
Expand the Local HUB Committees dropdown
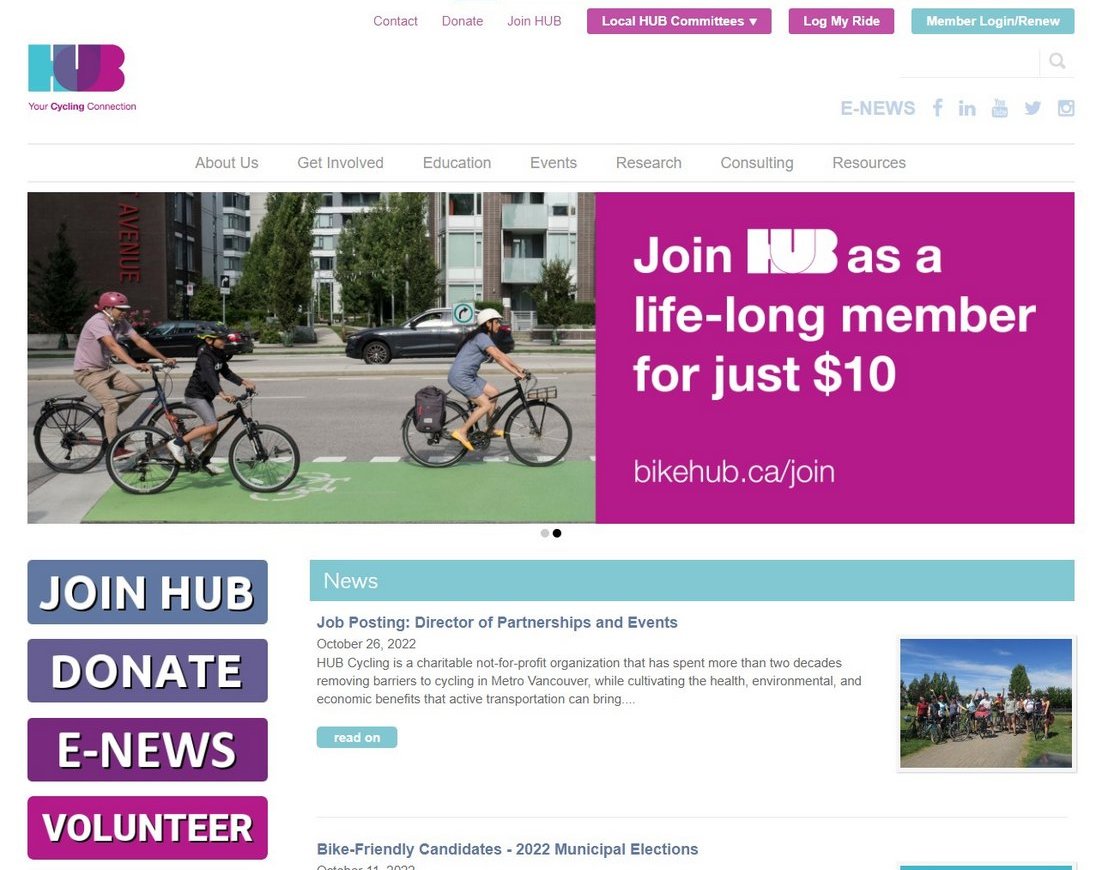pos(679,21)
